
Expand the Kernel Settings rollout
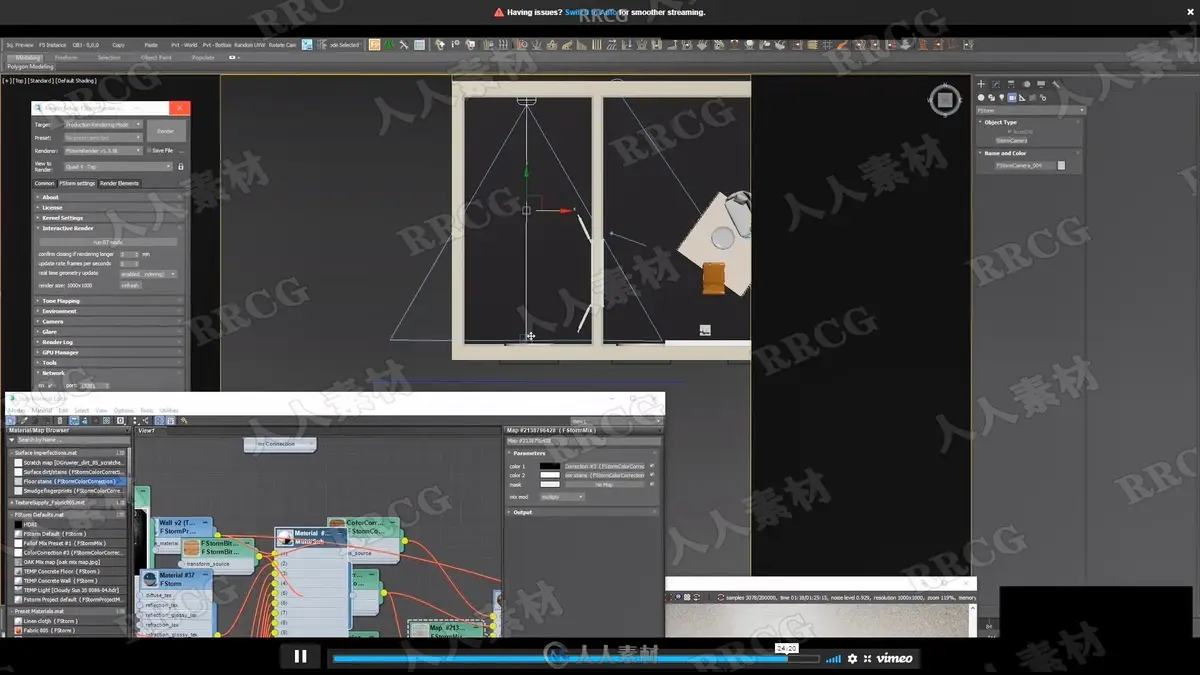tap(110, 218)
